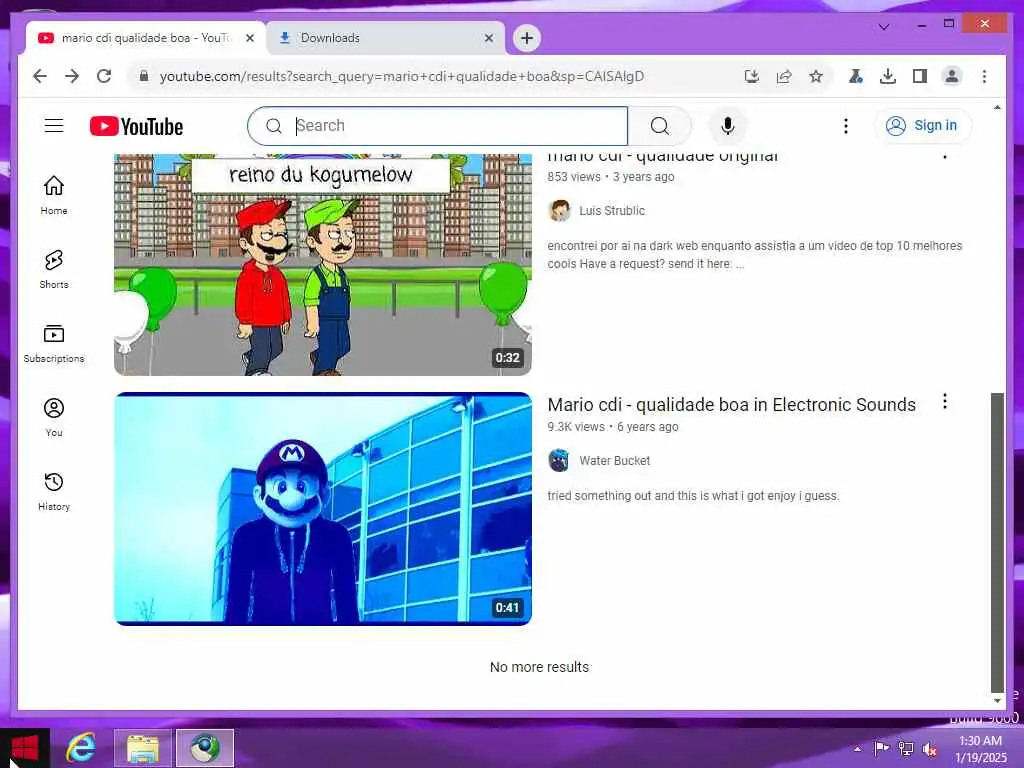This screenshot has height=768, width=1024.
Task: Open the Action Center flag icon
Action: click(x=881, y=749)
